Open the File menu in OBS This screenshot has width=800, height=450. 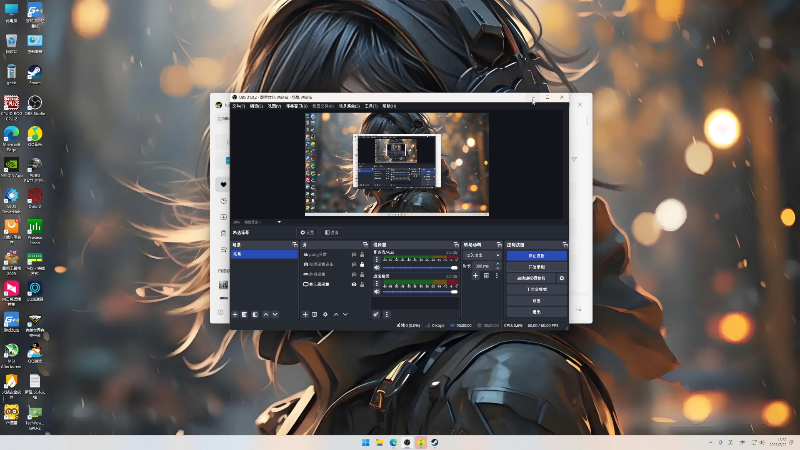(x=239, y=106)
